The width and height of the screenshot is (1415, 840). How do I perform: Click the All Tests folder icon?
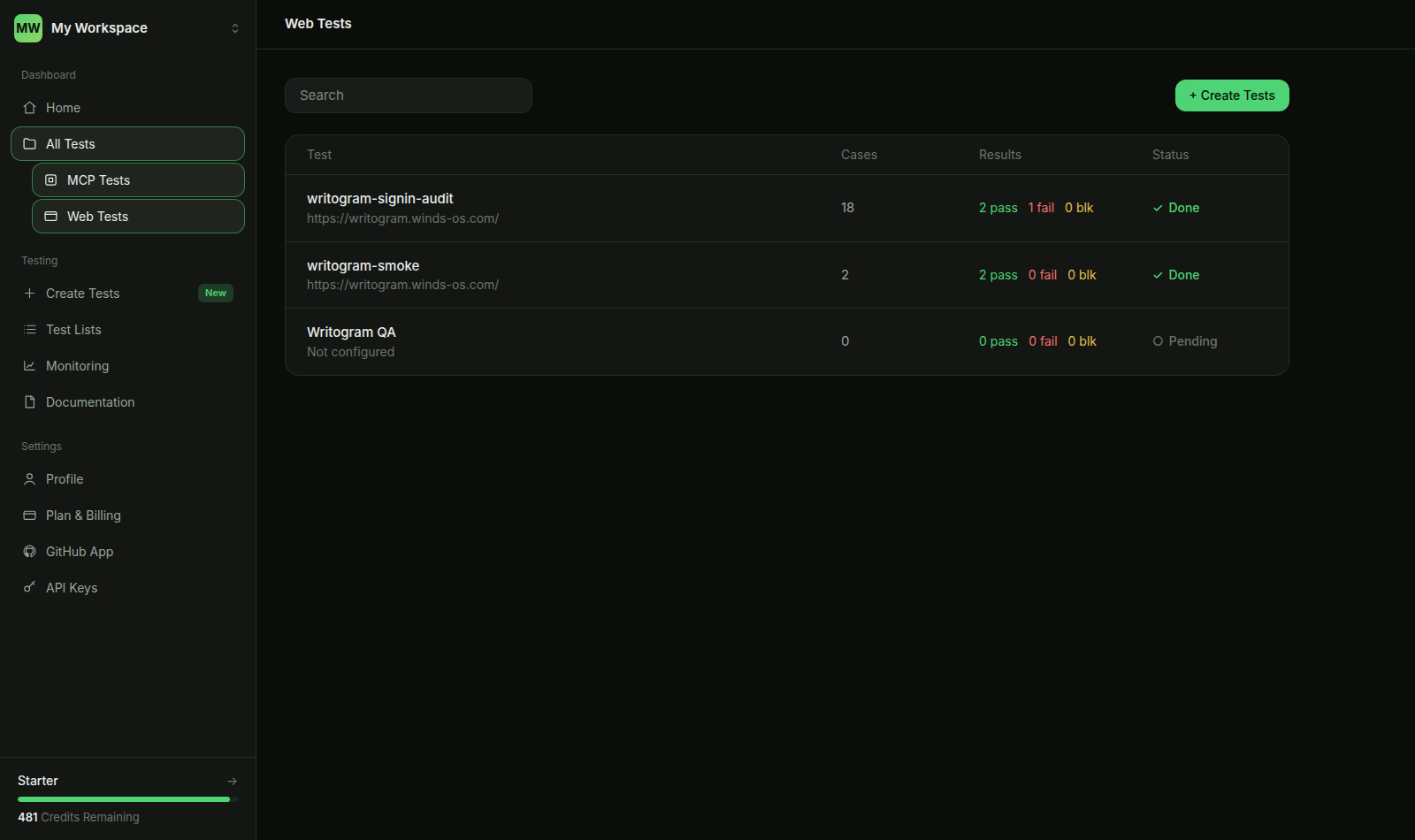(x=29, y=144)
